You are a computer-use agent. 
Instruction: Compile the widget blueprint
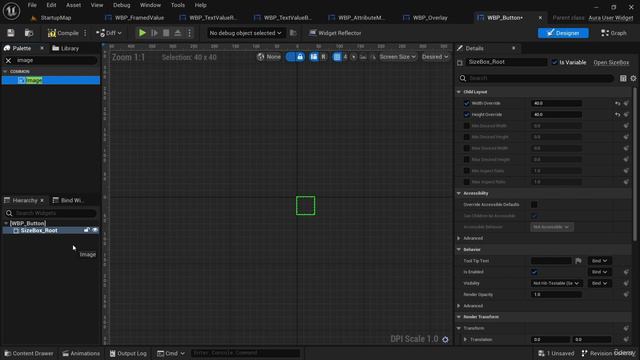point(63,33)
